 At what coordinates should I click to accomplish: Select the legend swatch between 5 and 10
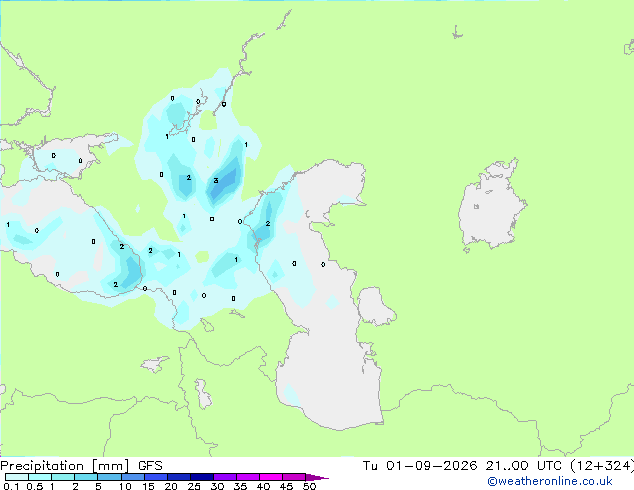click(109, 477)
